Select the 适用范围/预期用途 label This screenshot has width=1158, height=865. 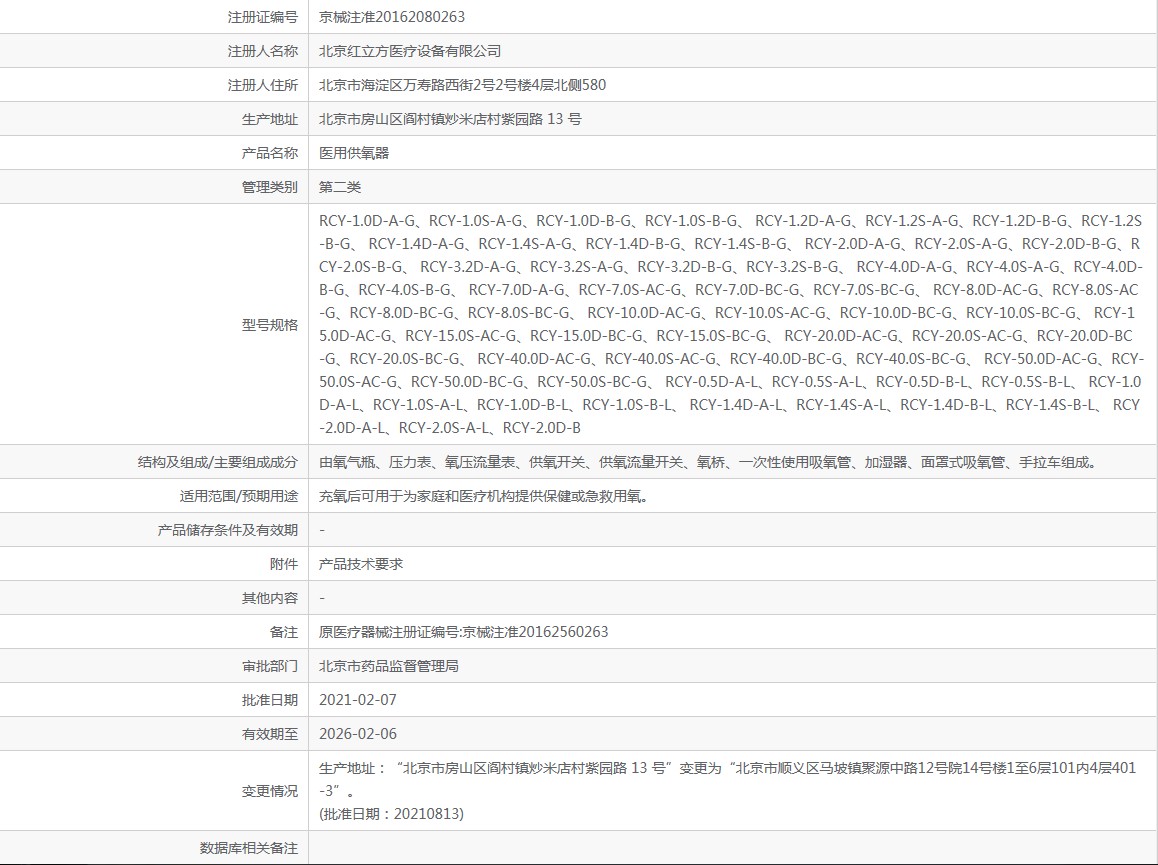[x=239, y=496]
